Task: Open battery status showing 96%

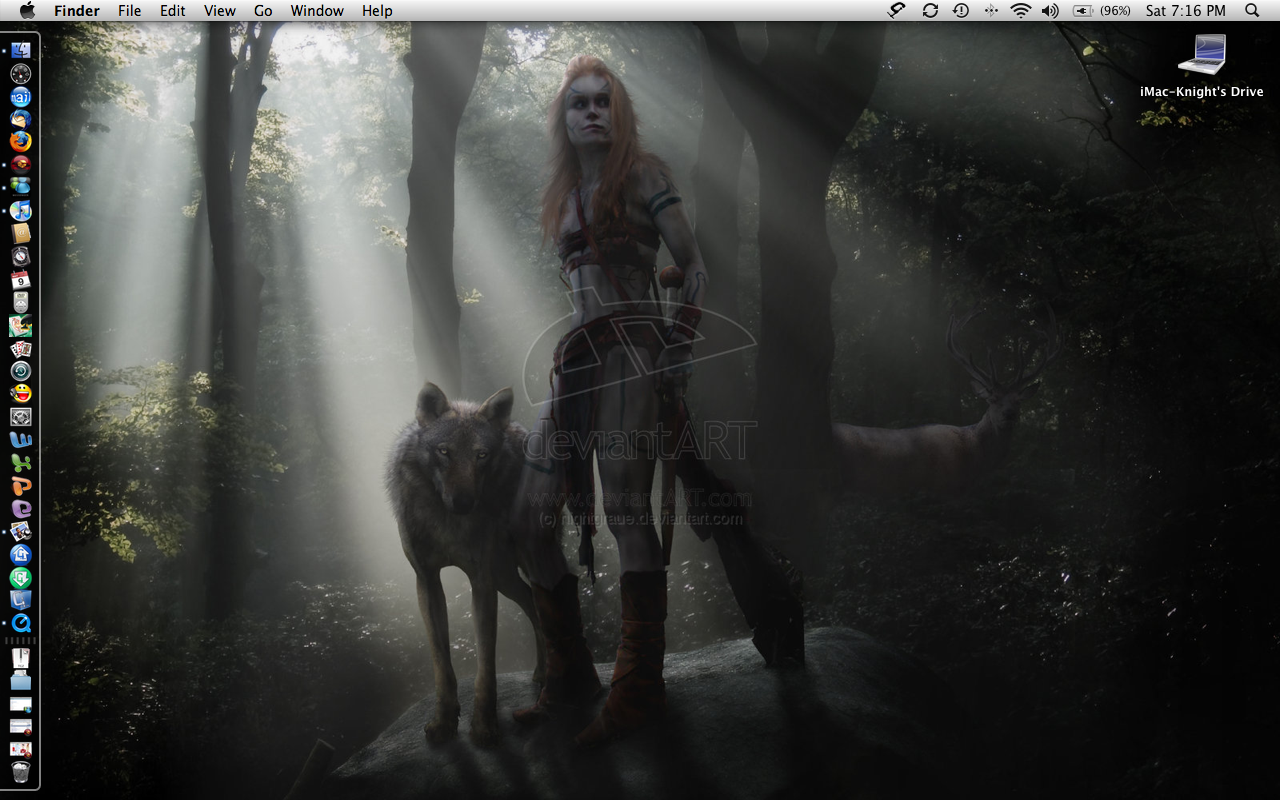Action: (x=1102, y=10)
